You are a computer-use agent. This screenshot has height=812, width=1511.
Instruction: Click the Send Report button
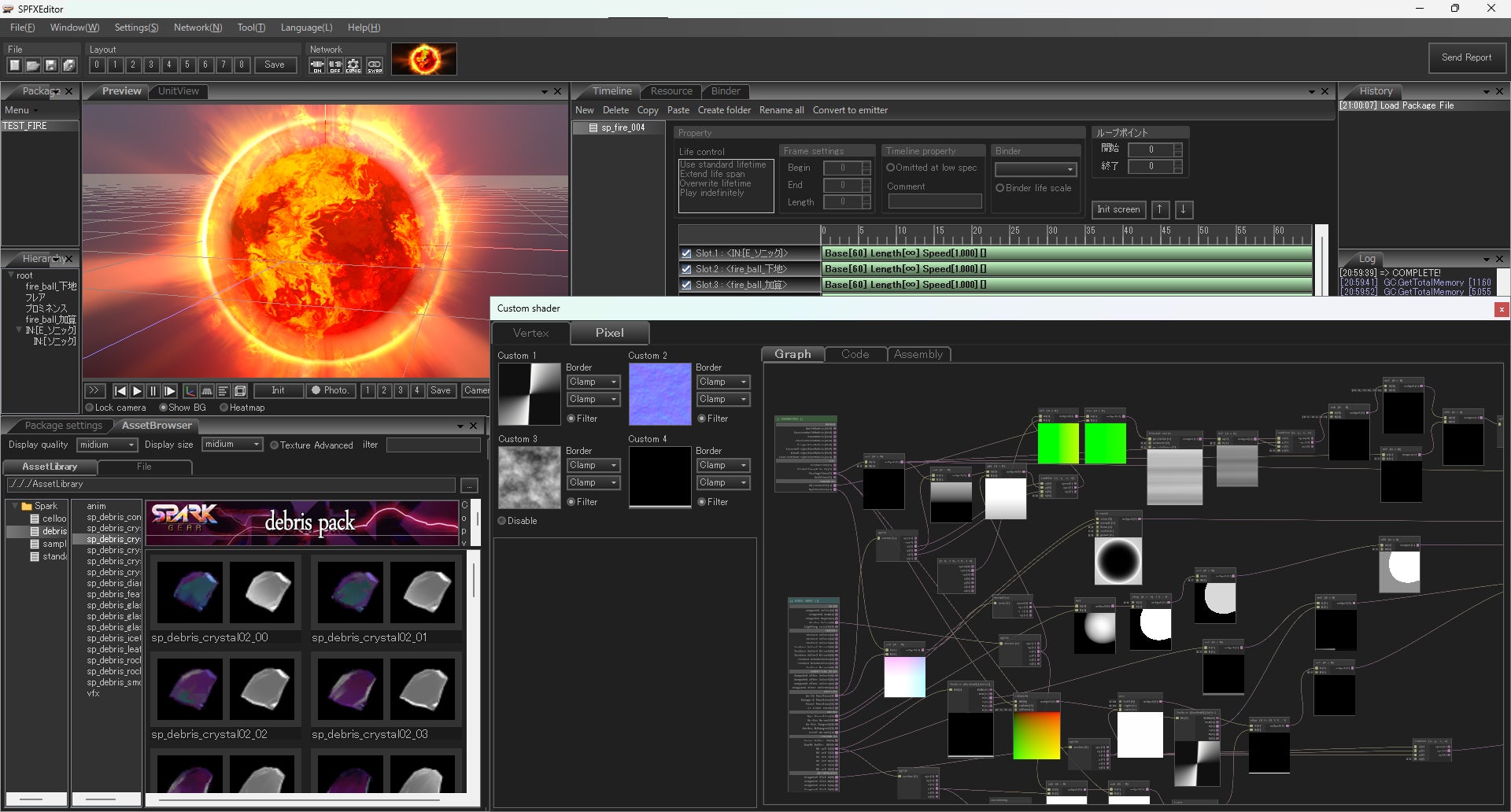click(x=1466, y=57)
